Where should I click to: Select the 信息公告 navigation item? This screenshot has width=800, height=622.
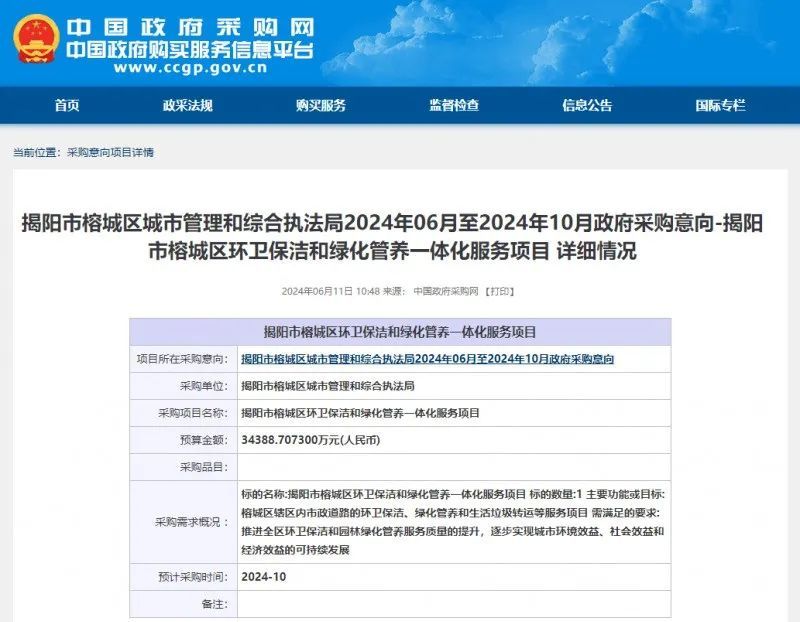[x=587, y=106]
